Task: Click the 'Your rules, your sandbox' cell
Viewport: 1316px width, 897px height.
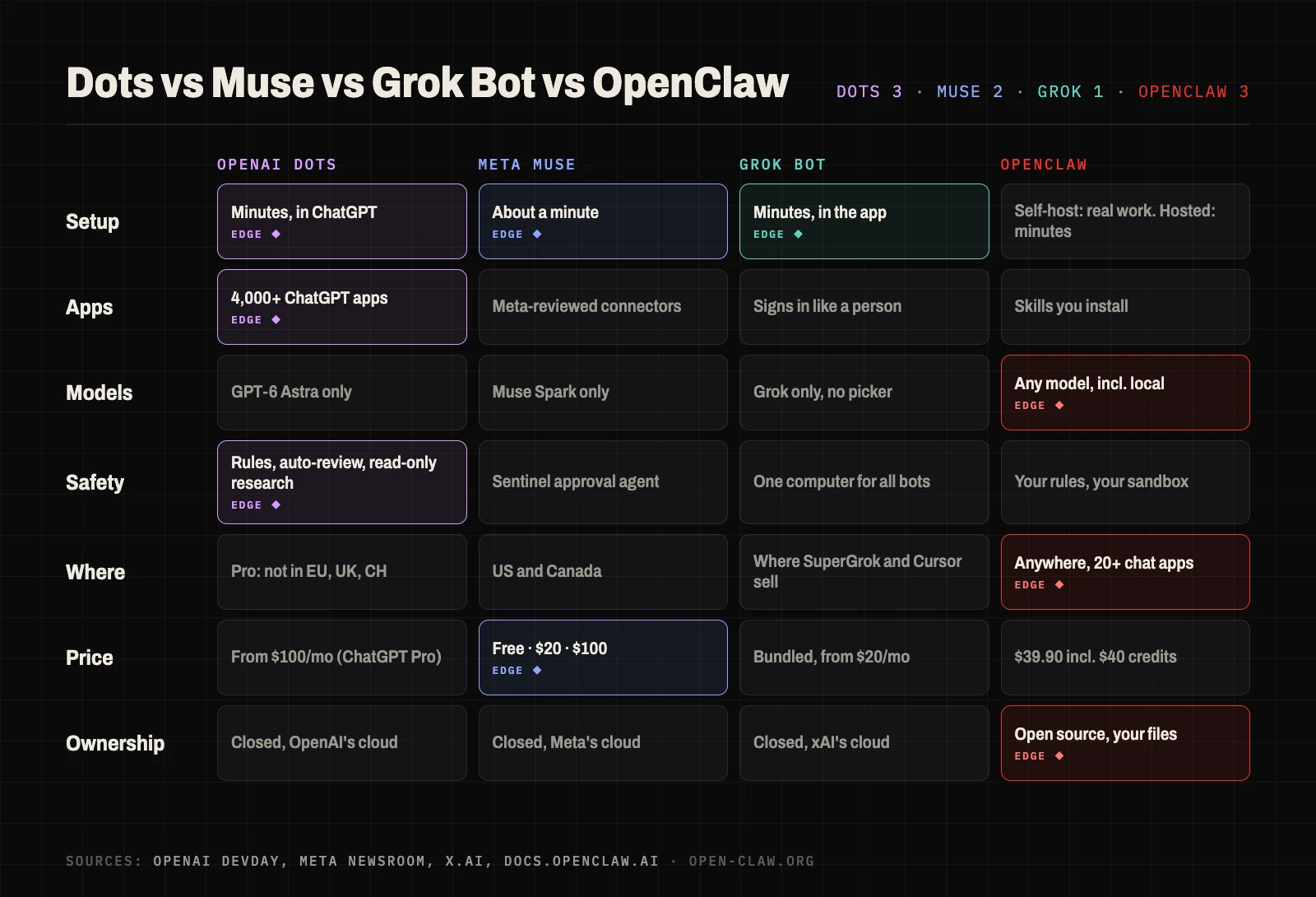Action: pyautogui.click(x=1125, y=482)
